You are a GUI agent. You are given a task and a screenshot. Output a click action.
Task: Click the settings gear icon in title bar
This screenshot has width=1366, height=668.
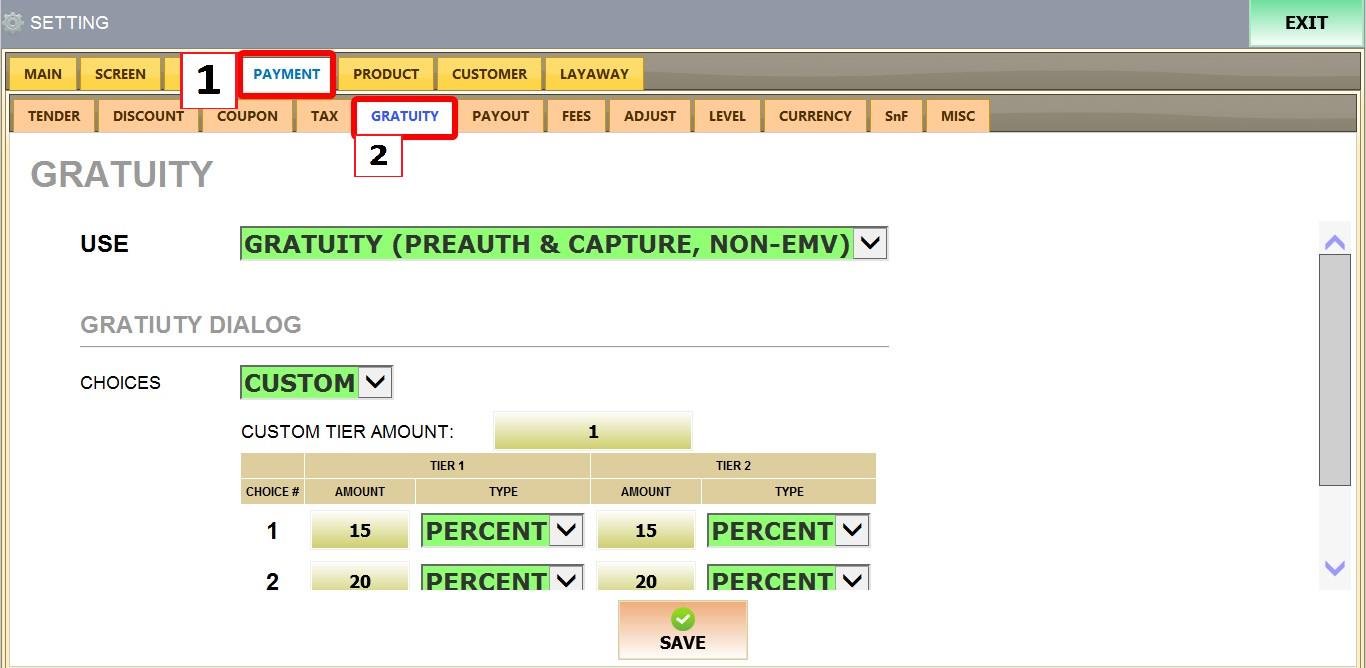click(13, 22)
